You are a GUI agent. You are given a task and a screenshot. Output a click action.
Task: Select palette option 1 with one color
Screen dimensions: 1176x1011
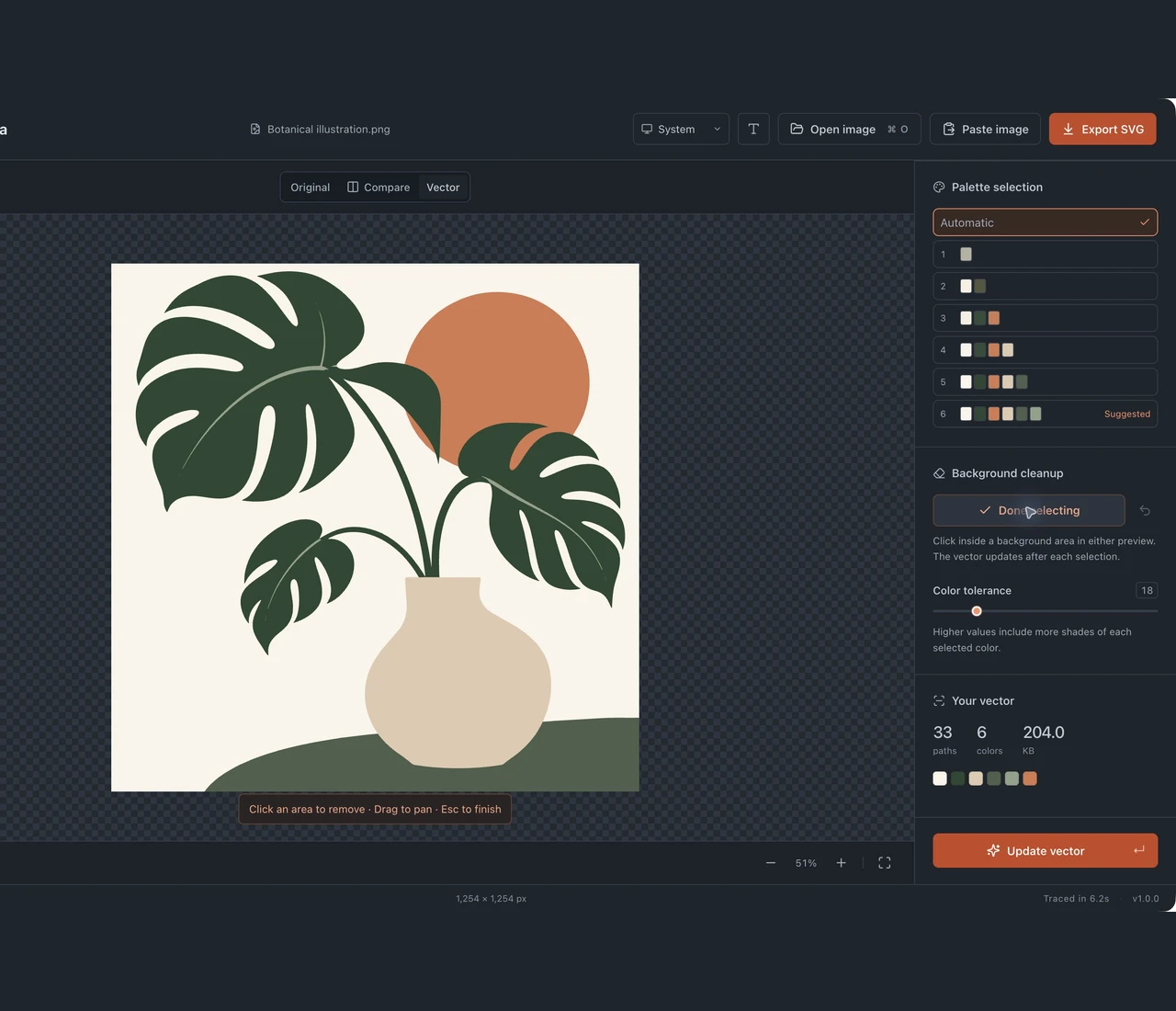[x=1045, y=255]
